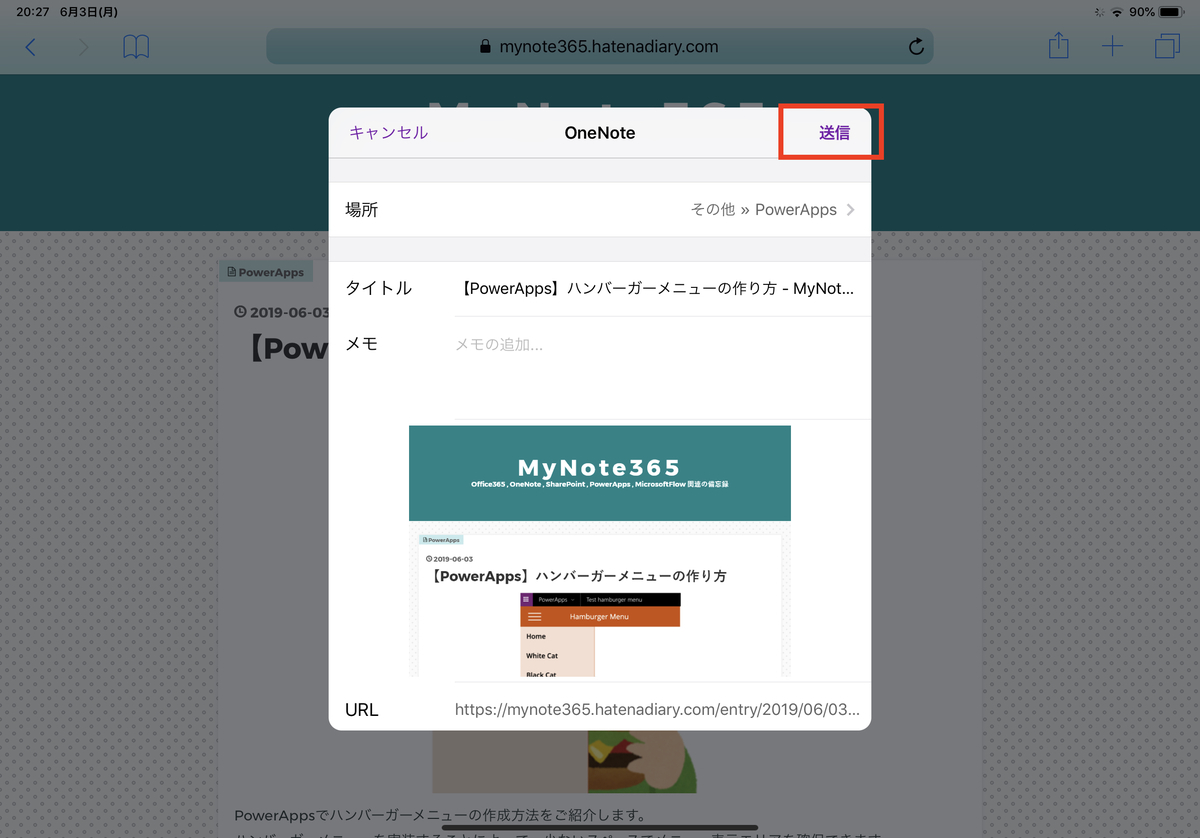Image resolution: width=1200 pixels, height=838 pixels.
Task: Tap the URL value in the dialog
Action: 657,710
